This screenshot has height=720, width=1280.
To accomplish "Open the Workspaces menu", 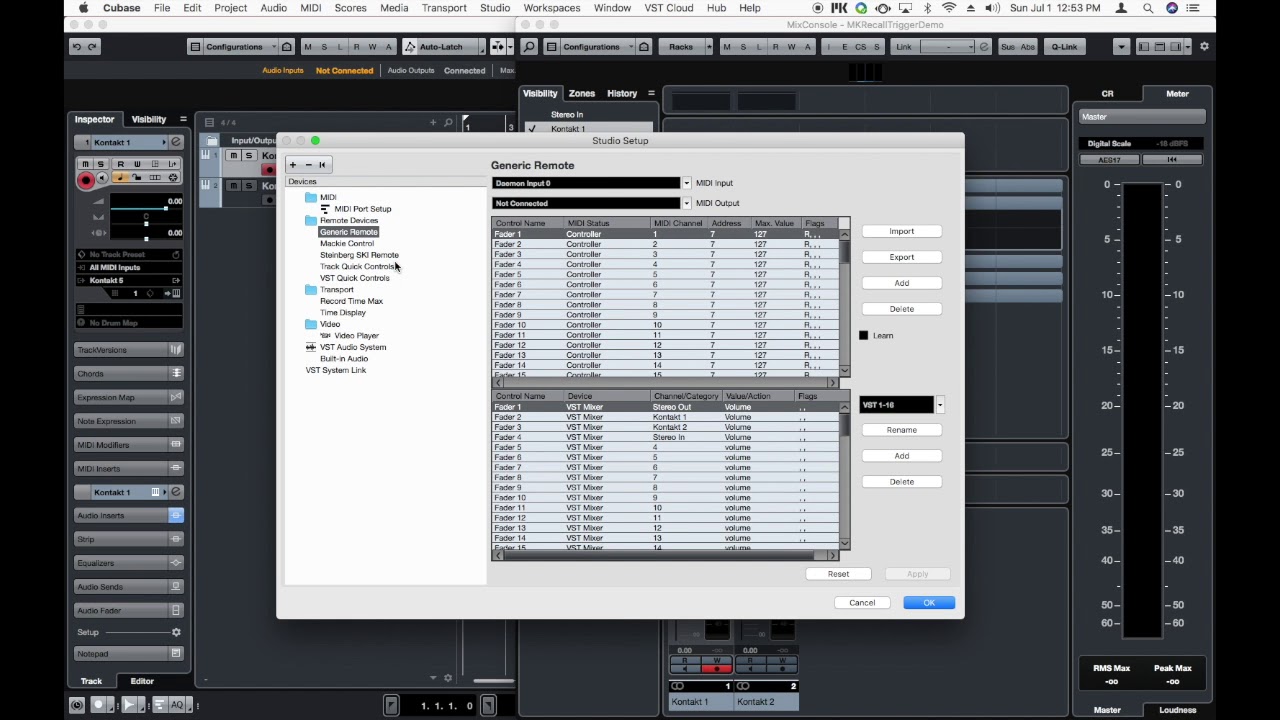I will [552, 8].
